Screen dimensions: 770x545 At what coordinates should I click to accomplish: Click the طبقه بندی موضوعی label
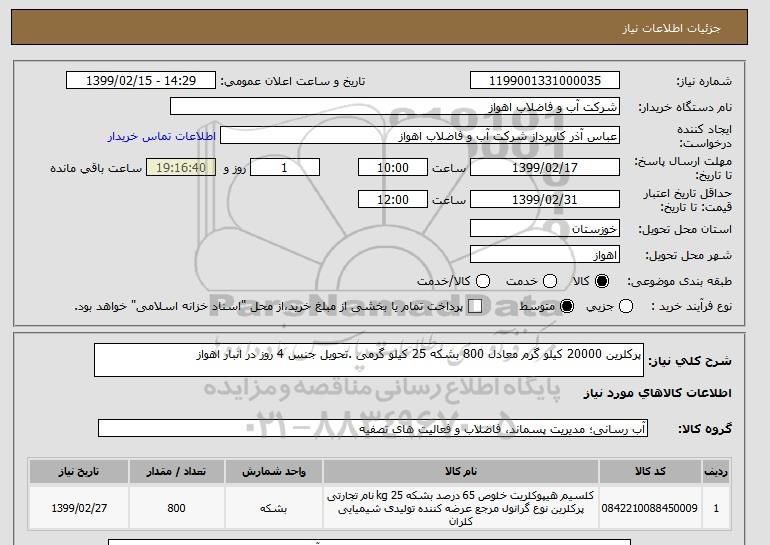pos(679,281)
